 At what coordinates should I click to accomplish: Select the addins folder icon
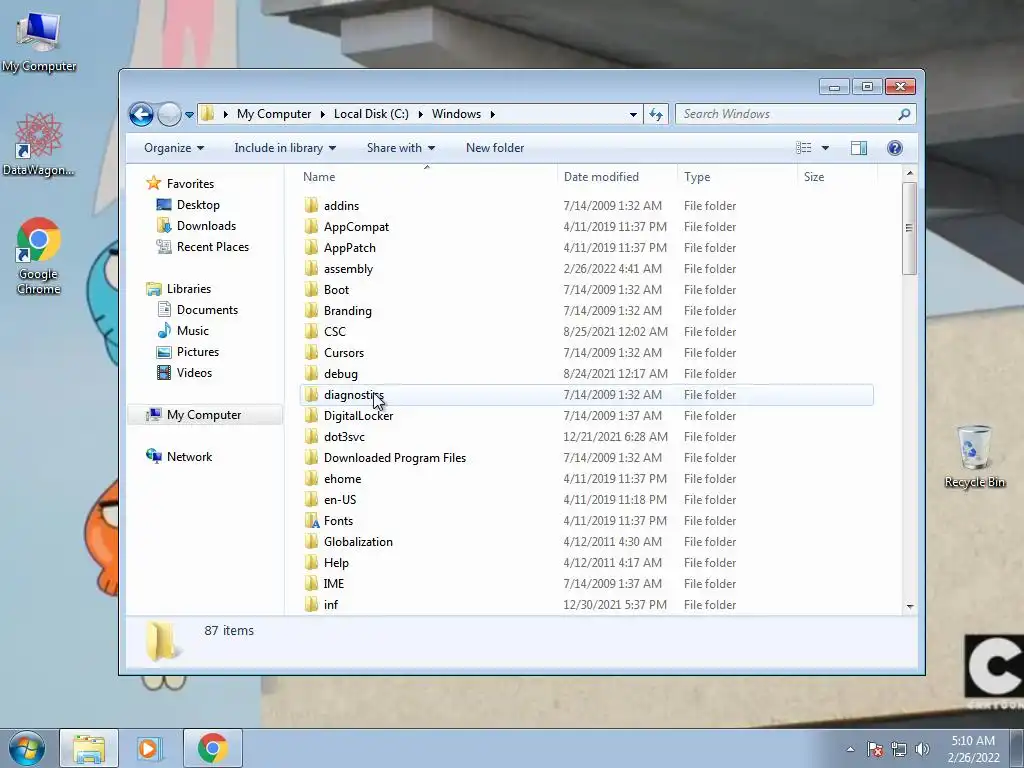tap(312, 206)
